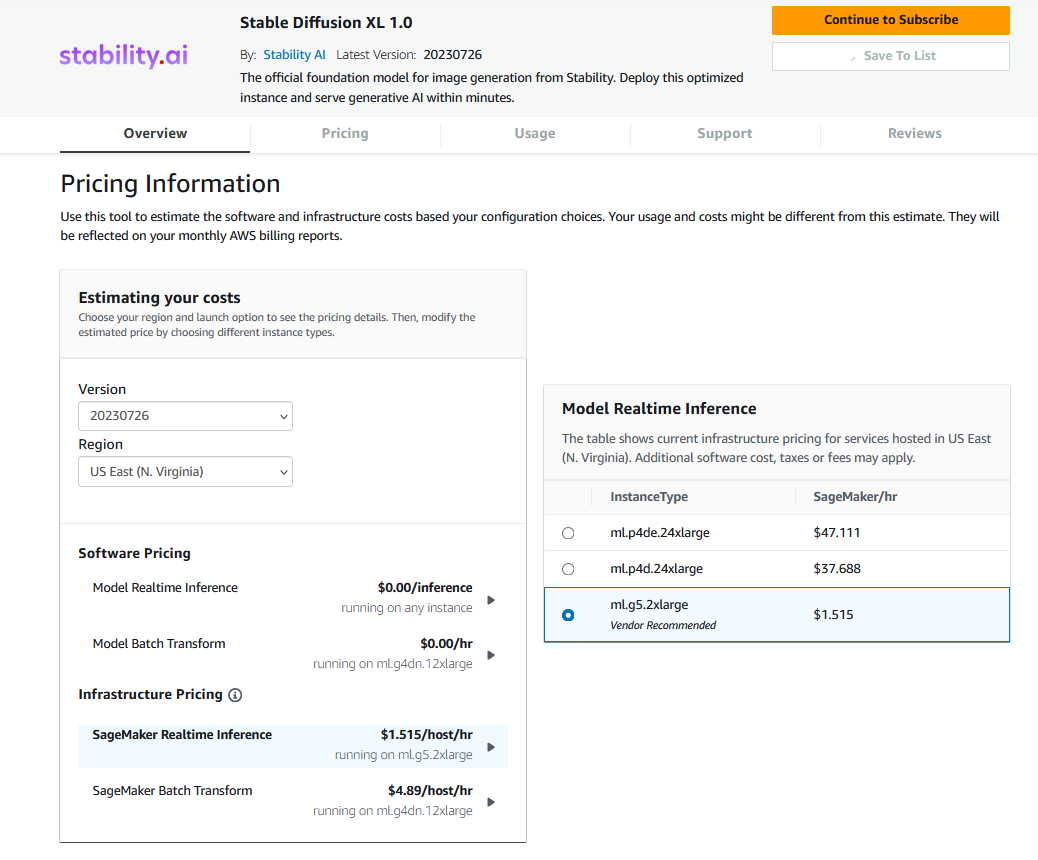Click SageMaker Realtime Inference row label
The image size is (1038, 860).
182,735
